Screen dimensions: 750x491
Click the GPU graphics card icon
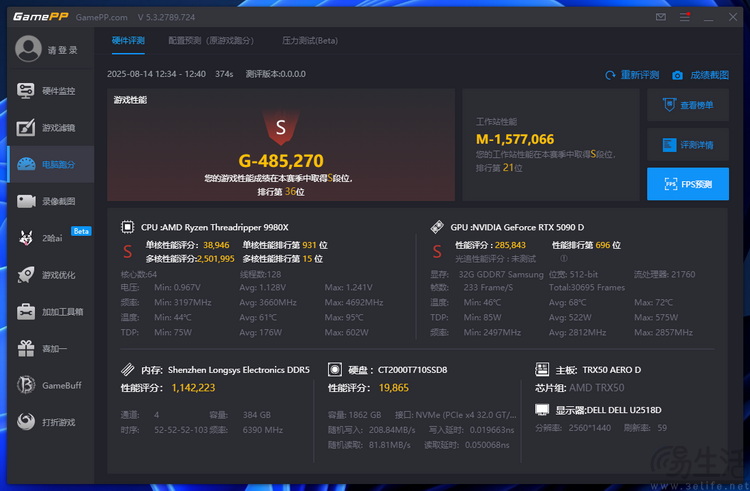[x=437, y=227]
